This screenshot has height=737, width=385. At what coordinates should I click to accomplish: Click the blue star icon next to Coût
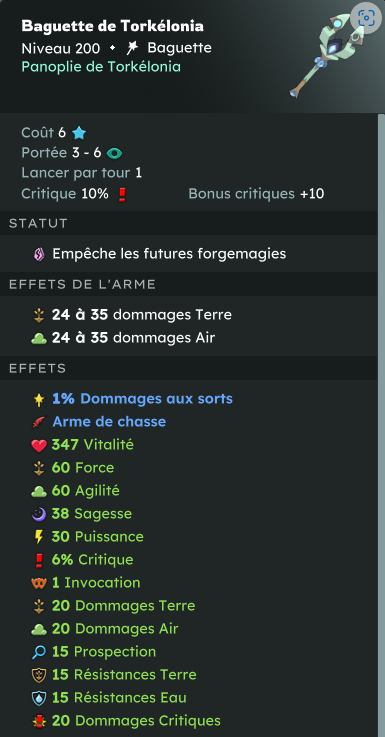coord(79,133)
